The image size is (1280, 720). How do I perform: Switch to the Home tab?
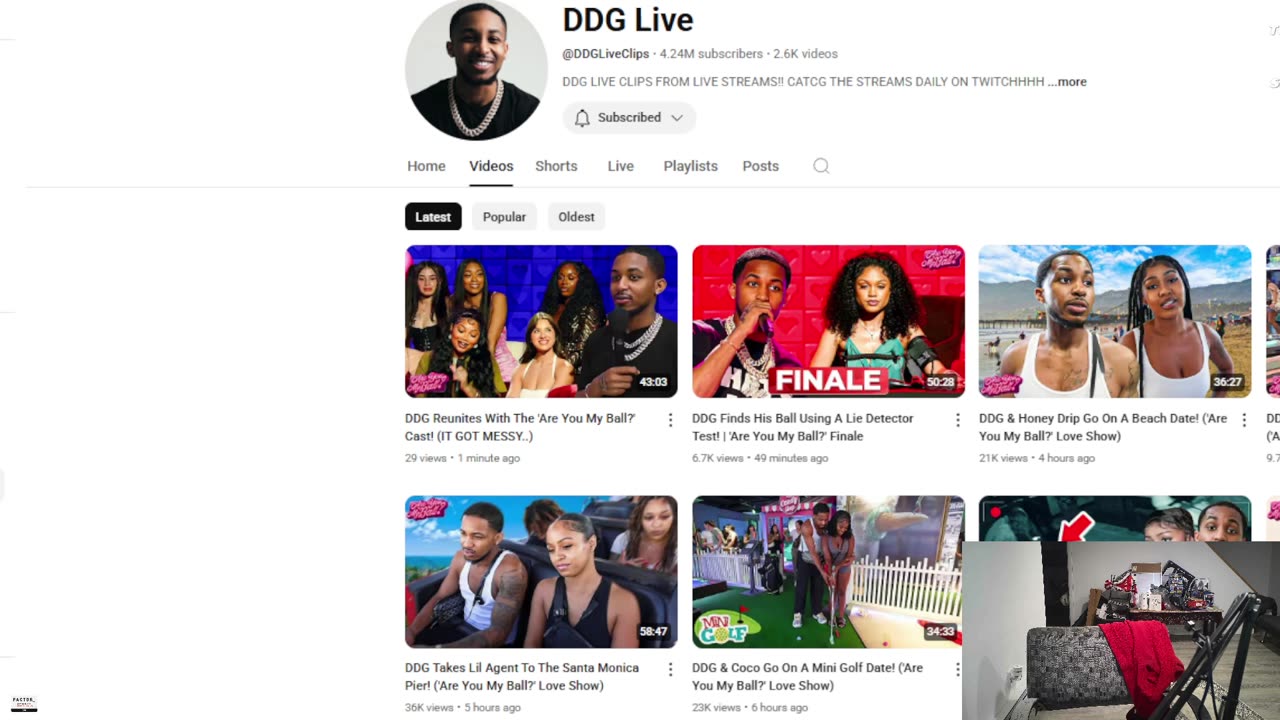click(x=426, y=166)
